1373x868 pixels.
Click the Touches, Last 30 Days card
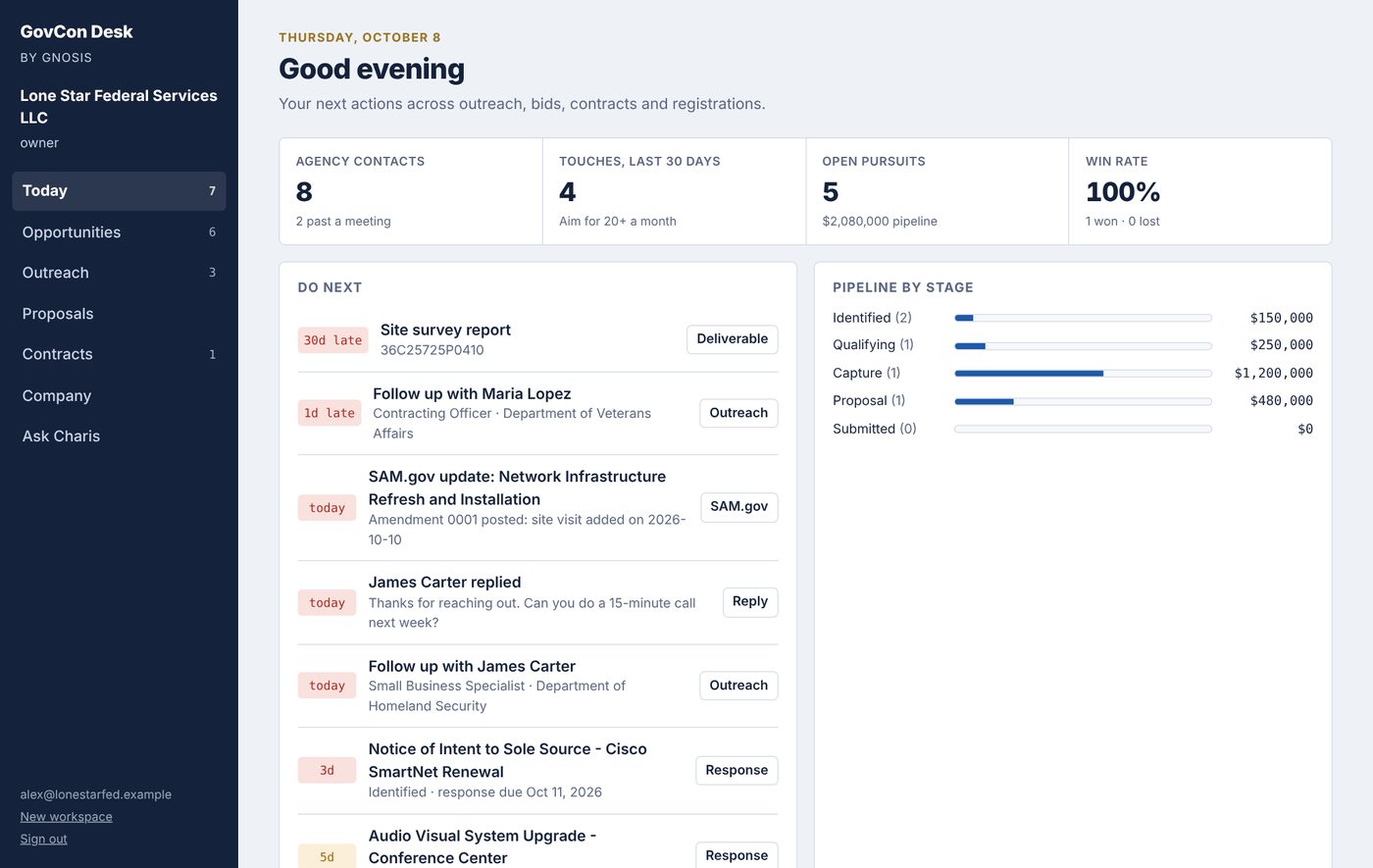[x=675, y=191]
